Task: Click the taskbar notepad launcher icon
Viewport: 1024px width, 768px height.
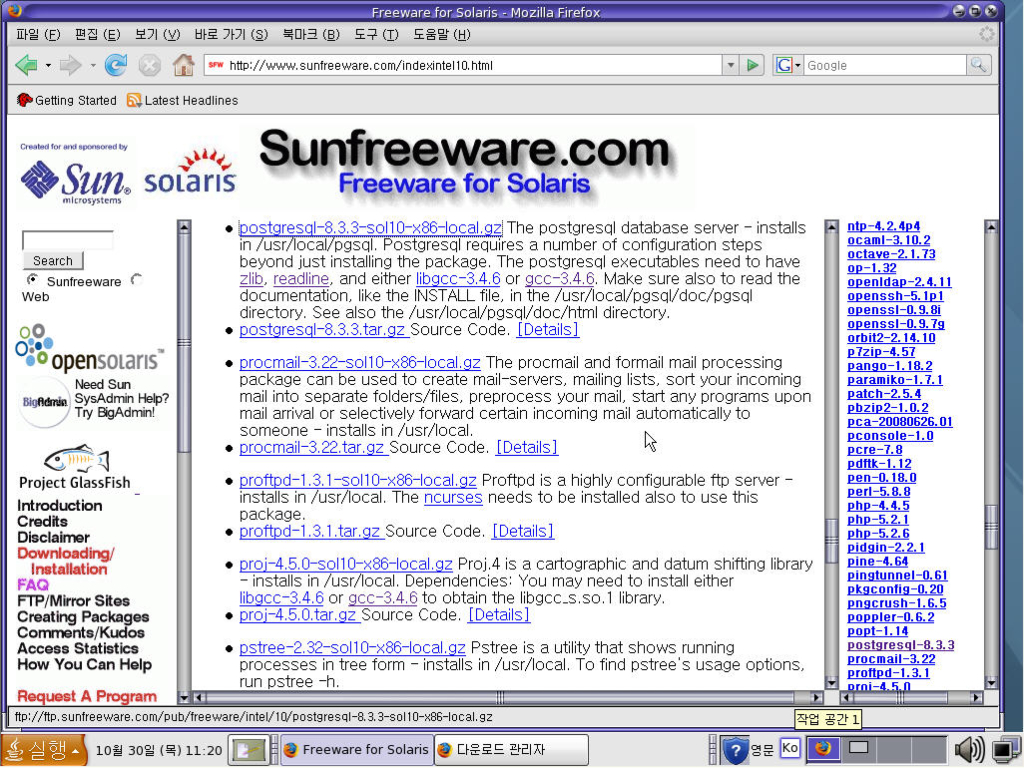Action: (x=249, y=750)
